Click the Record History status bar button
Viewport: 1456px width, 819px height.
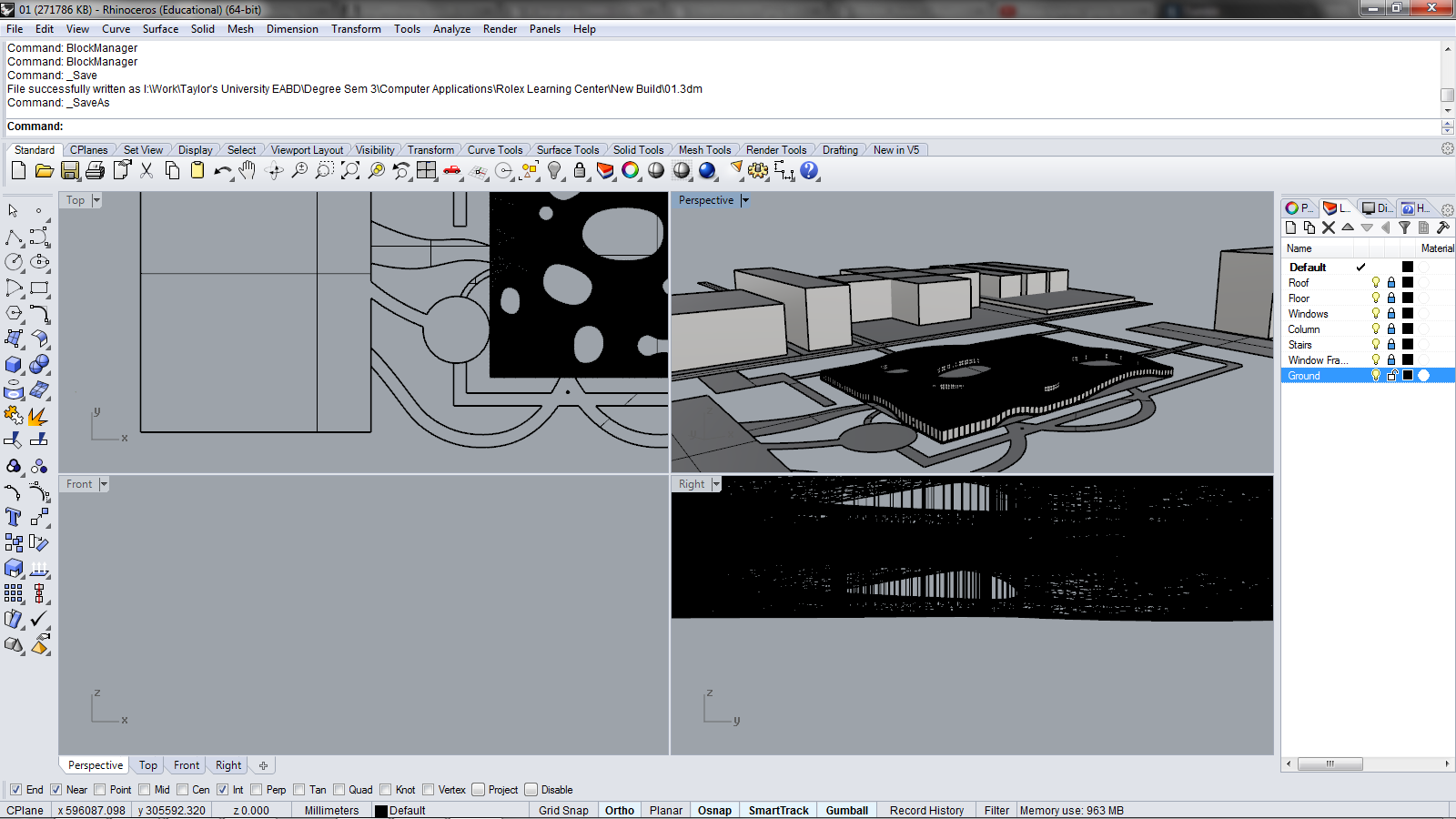coord(925,810)
